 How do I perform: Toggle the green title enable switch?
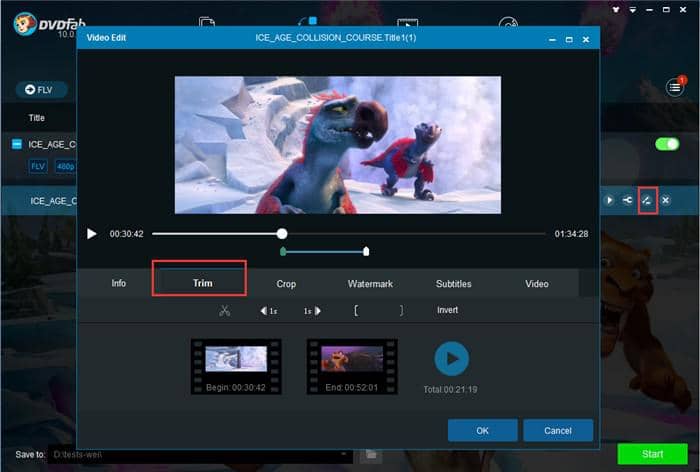pyautogui.click(x=667, y=144)
